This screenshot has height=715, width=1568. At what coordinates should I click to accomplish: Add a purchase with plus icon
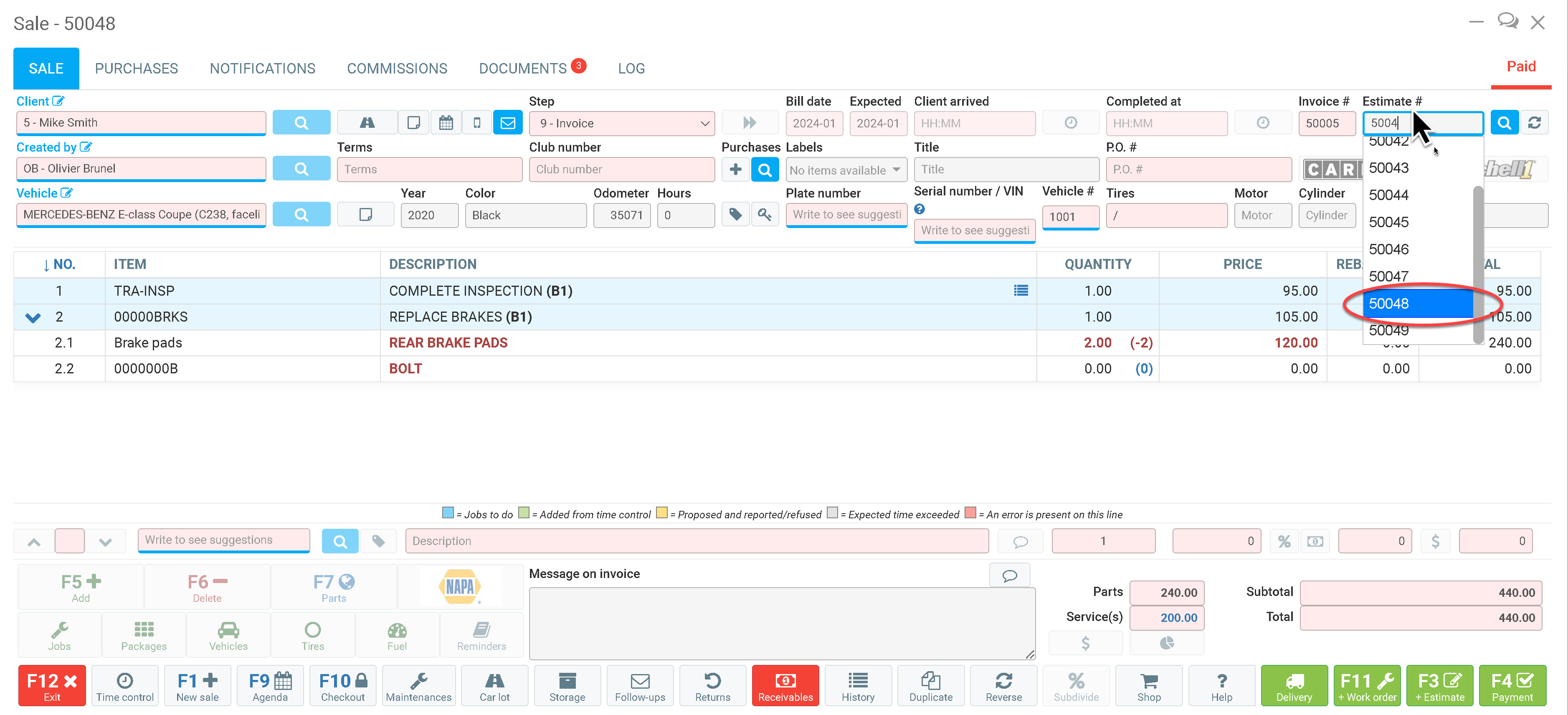point(735,169)
